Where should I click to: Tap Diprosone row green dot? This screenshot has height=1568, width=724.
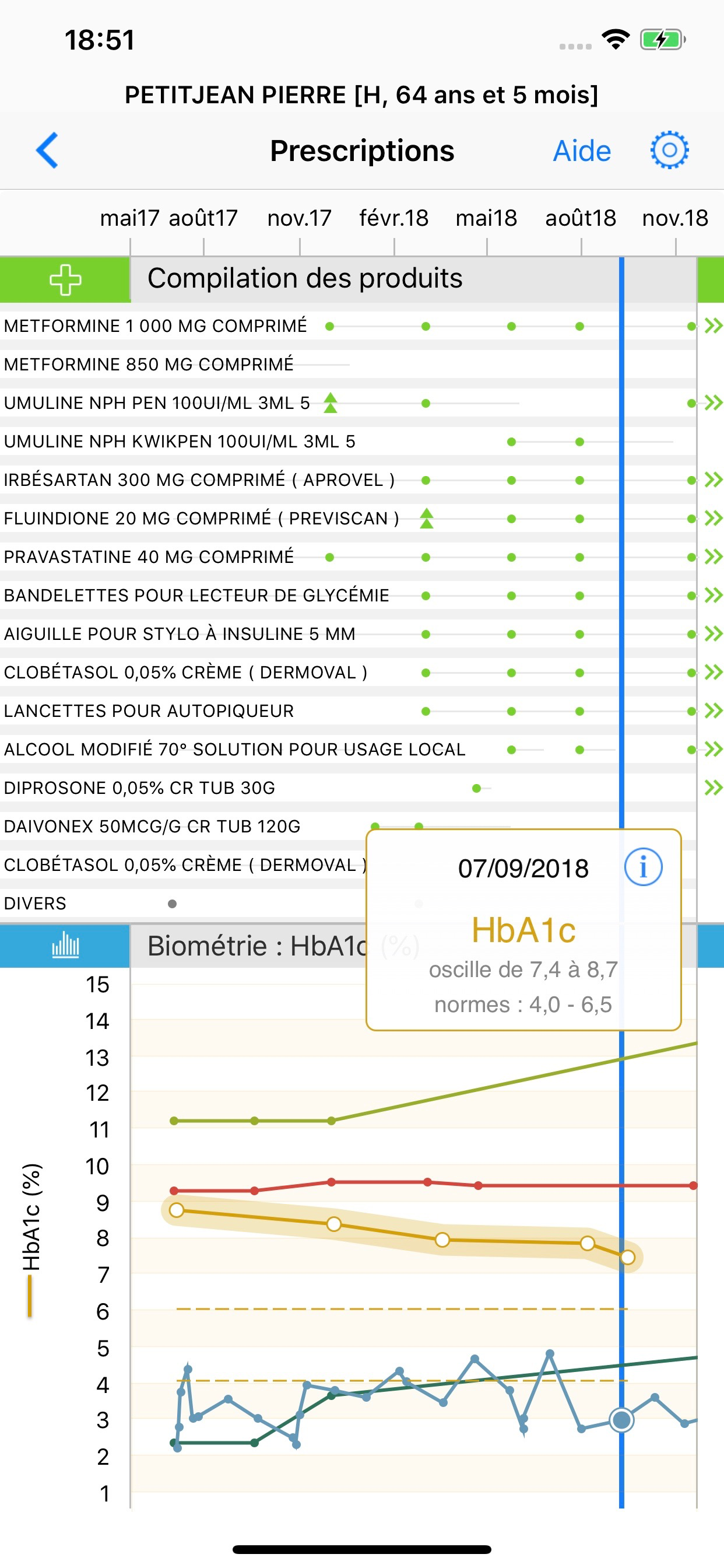(476, 788)
